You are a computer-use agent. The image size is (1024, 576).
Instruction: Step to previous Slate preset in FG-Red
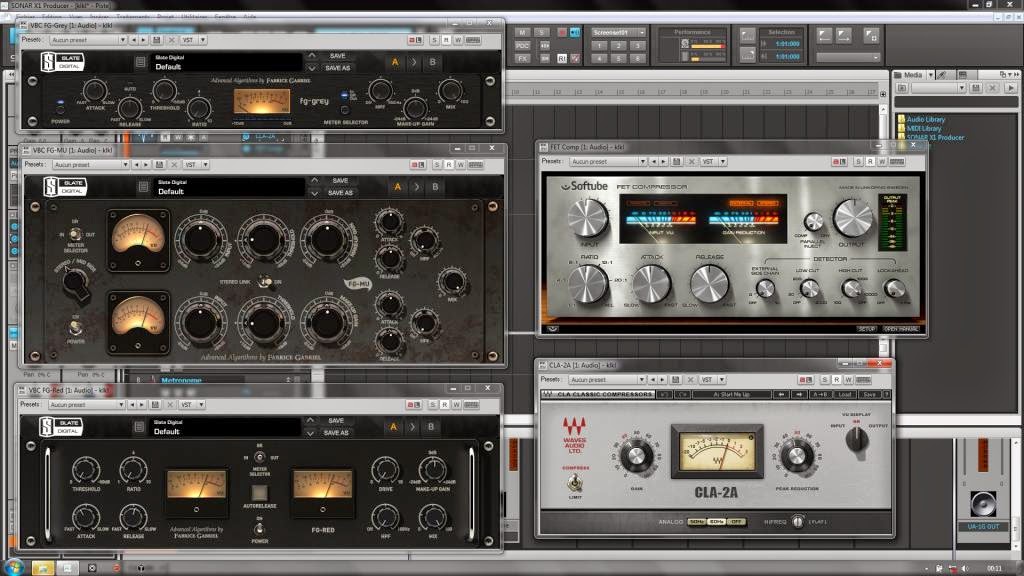pos(310,421)
